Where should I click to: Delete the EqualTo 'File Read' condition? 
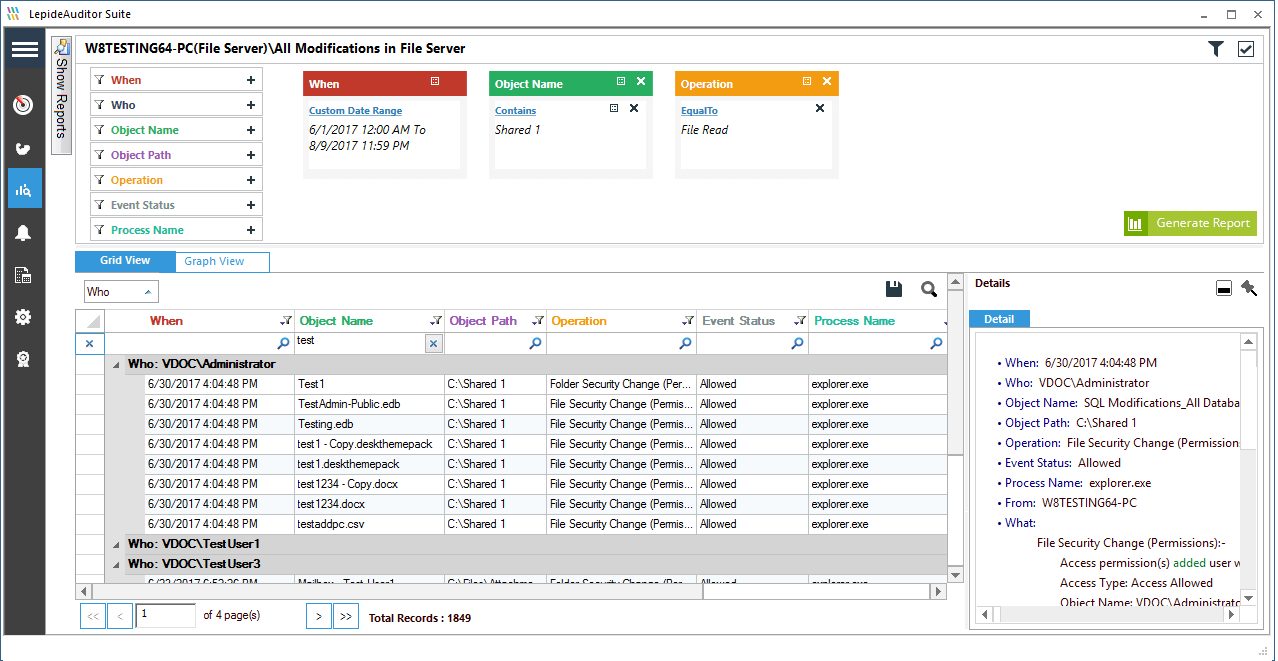point(820,108)
